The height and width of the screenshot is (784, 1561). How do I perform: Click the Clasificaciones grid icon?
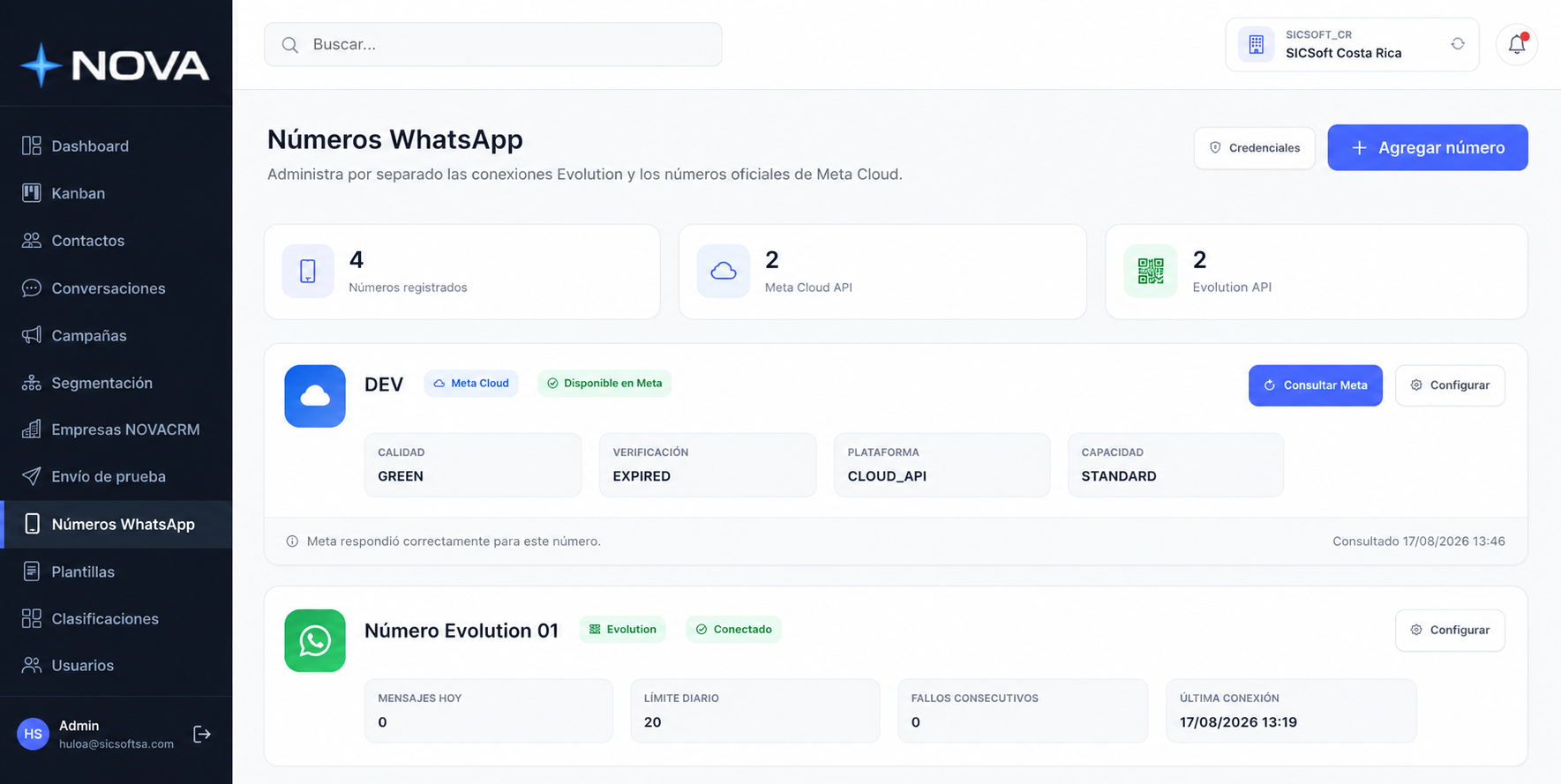[x=32, y=618]
